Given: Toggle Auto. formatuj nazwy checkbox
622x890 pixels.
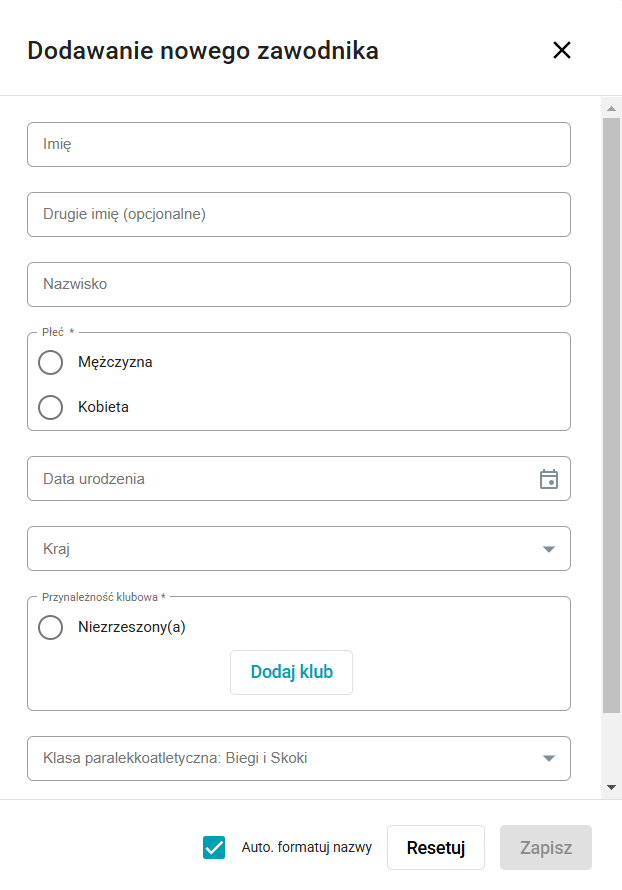Looking at the screenshot, I should pyautogui.click(x=213, y=847).
